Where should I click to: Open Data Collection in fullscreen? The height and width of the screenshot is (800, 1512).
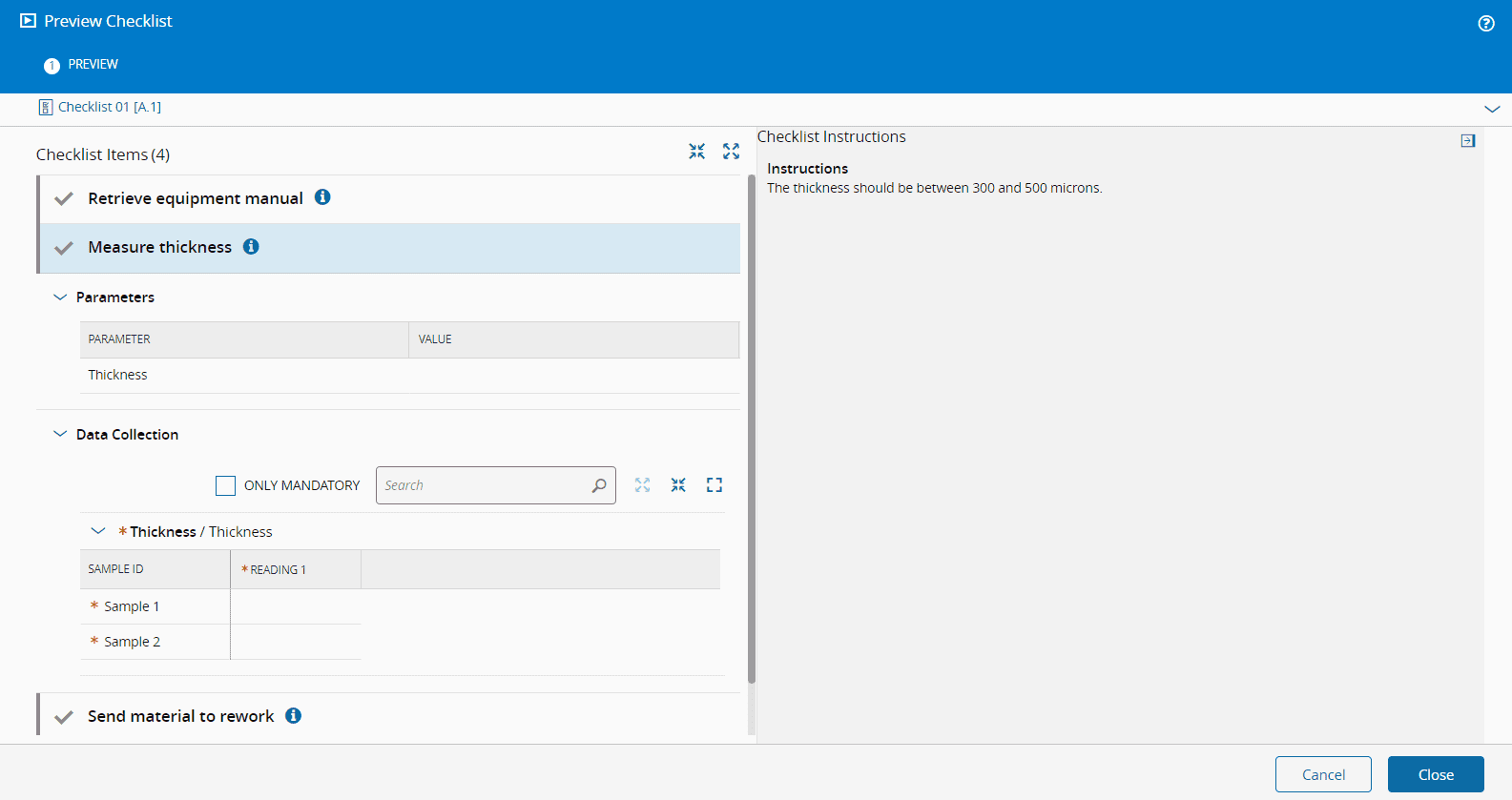click(715, 484)
